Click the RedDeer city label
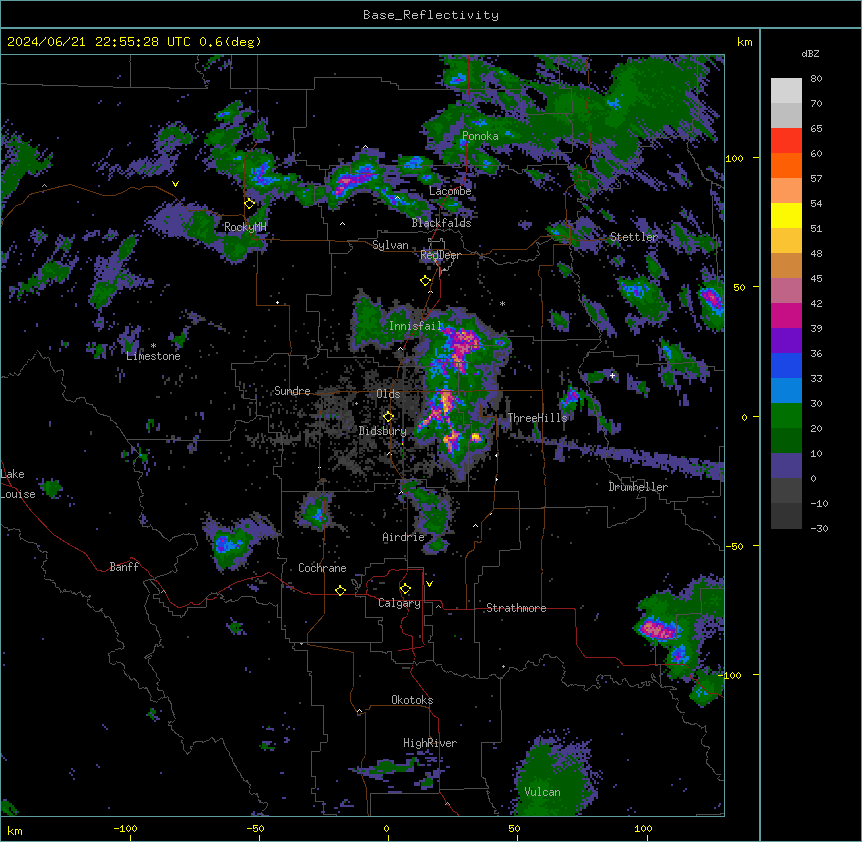 click(x=440, y=255)
